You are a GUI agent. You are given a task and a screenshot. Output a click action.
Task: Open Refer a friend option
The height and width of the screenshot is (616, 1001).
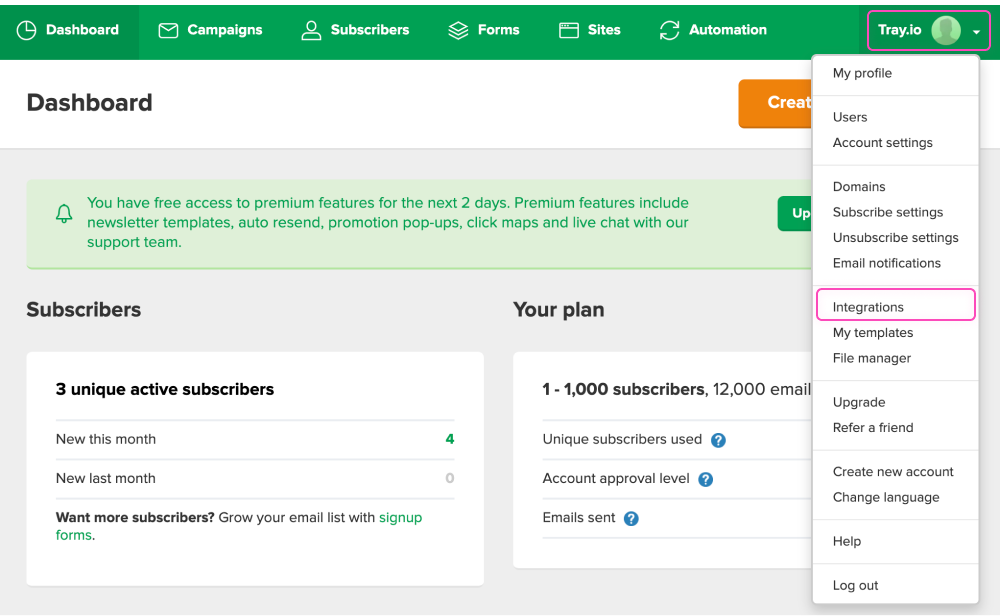(x=870, y=427)
